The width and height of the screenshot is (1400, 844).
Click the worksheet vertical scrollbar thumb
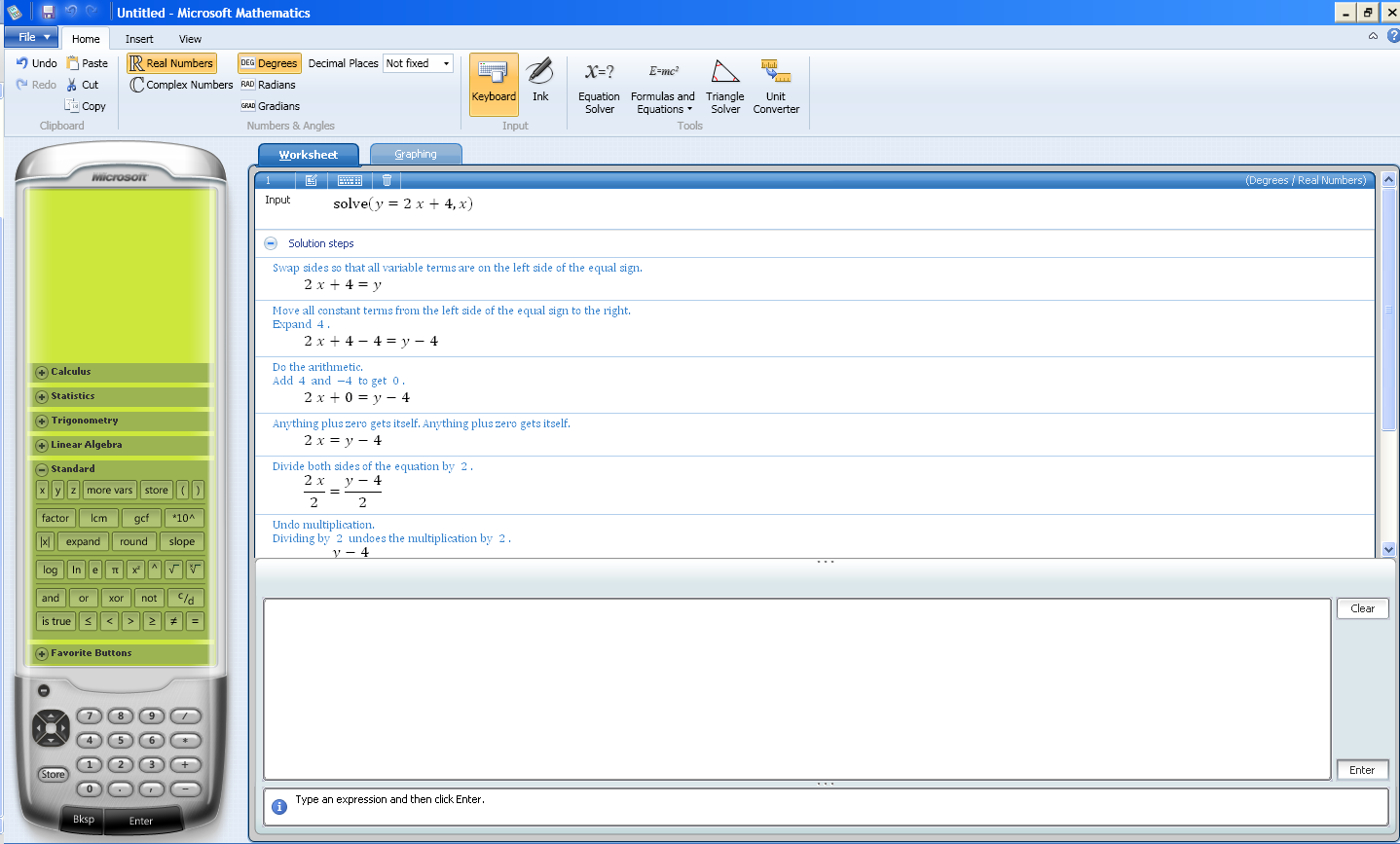pos(1388,310)
